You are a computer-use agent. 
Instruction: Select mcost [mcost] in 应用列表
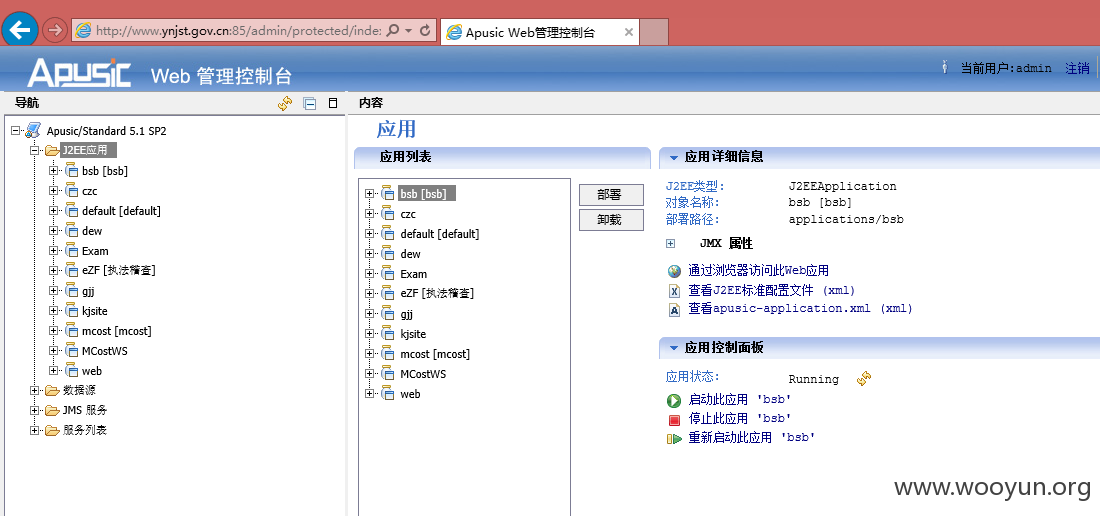435,354
